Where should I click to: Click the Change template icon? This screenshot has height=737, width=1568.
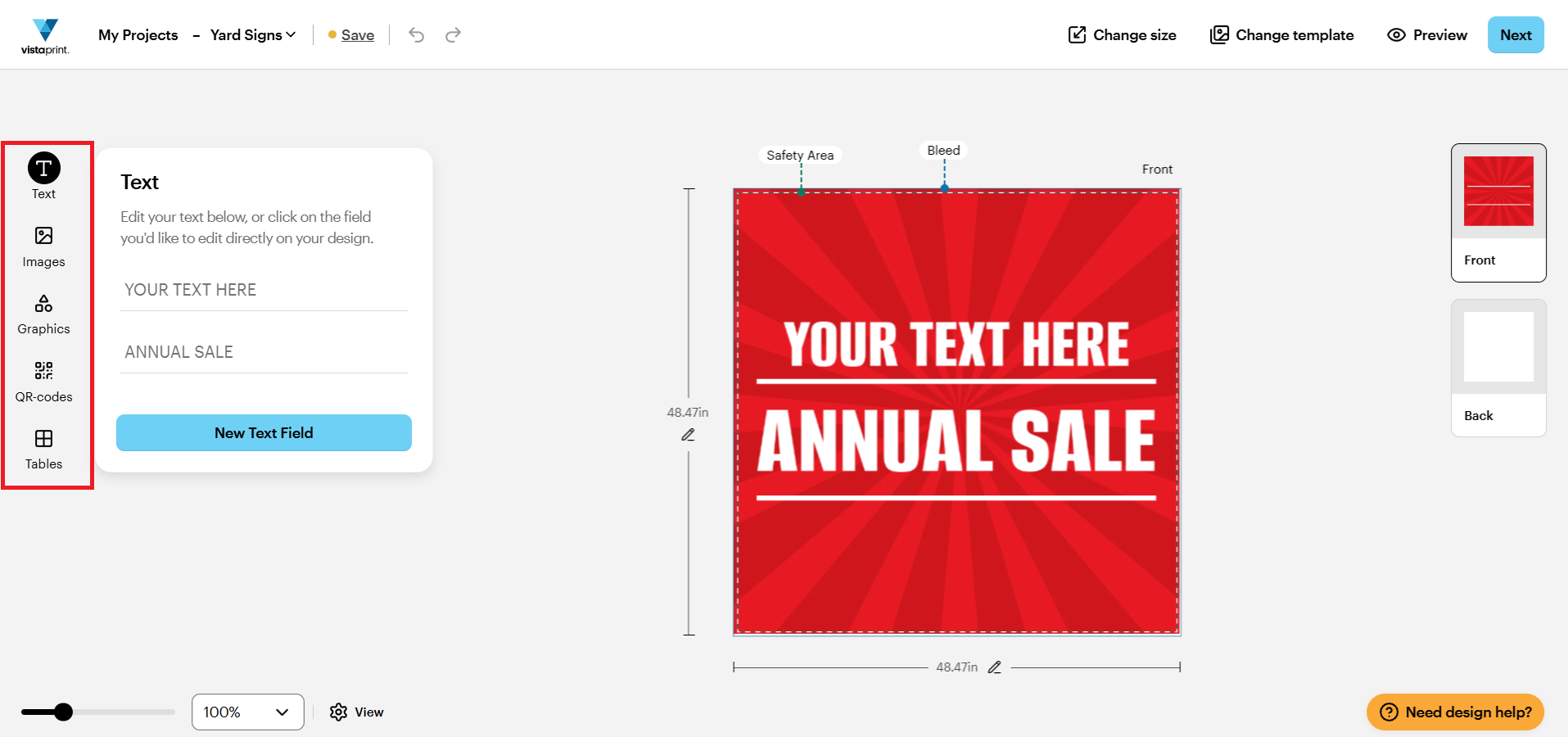[x=1220, y=34]
